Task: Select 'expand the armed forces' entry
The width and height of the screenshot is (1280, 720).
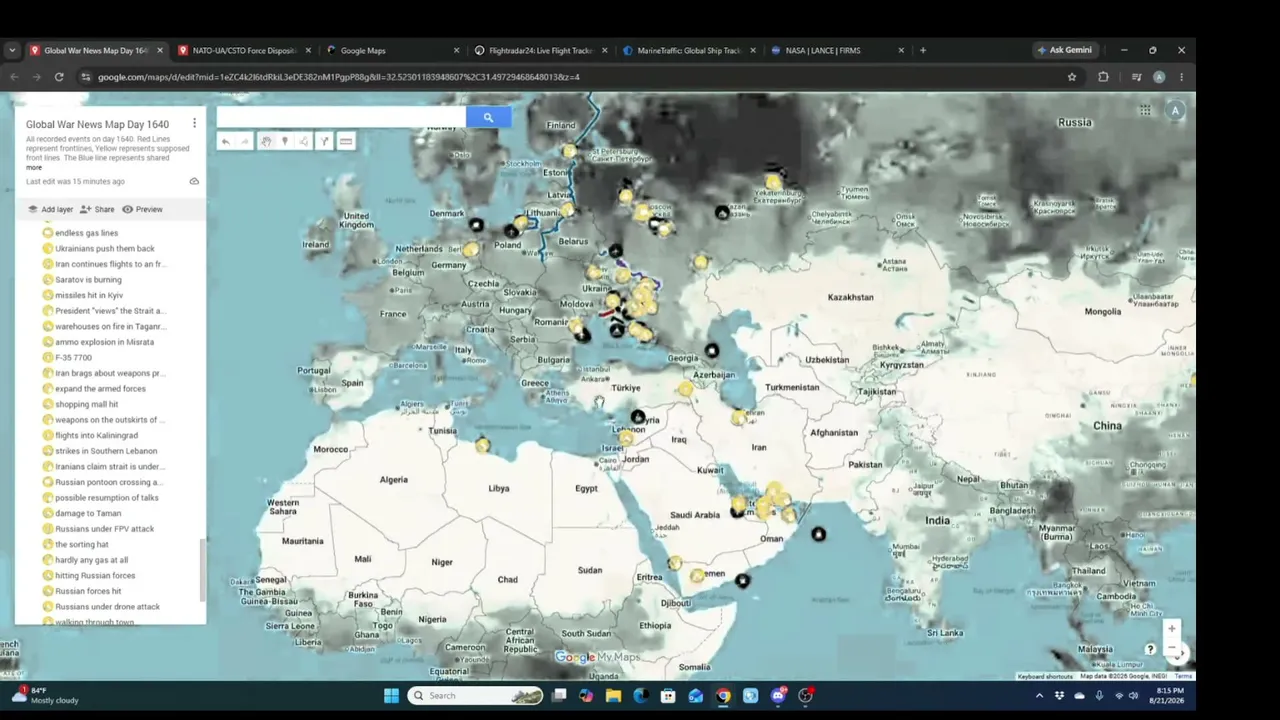Action: point(100,389)
